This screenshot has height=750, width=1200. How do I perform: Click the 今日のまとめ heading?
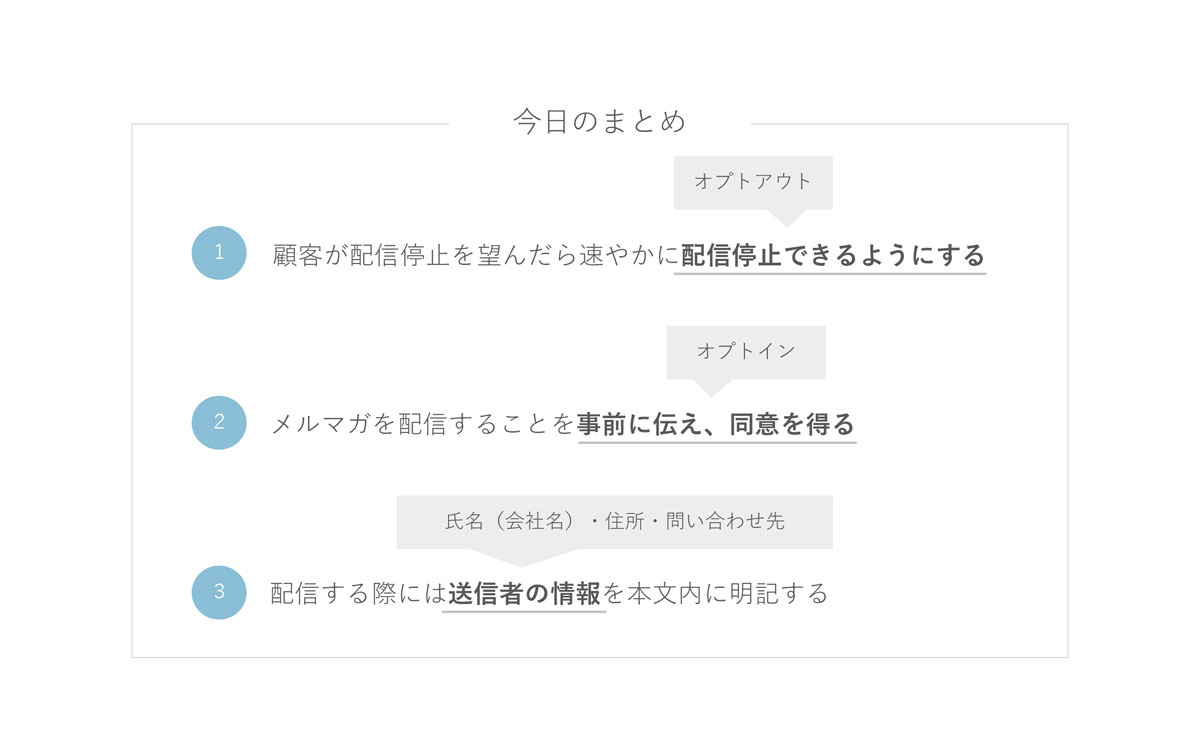tap(600, 122)
